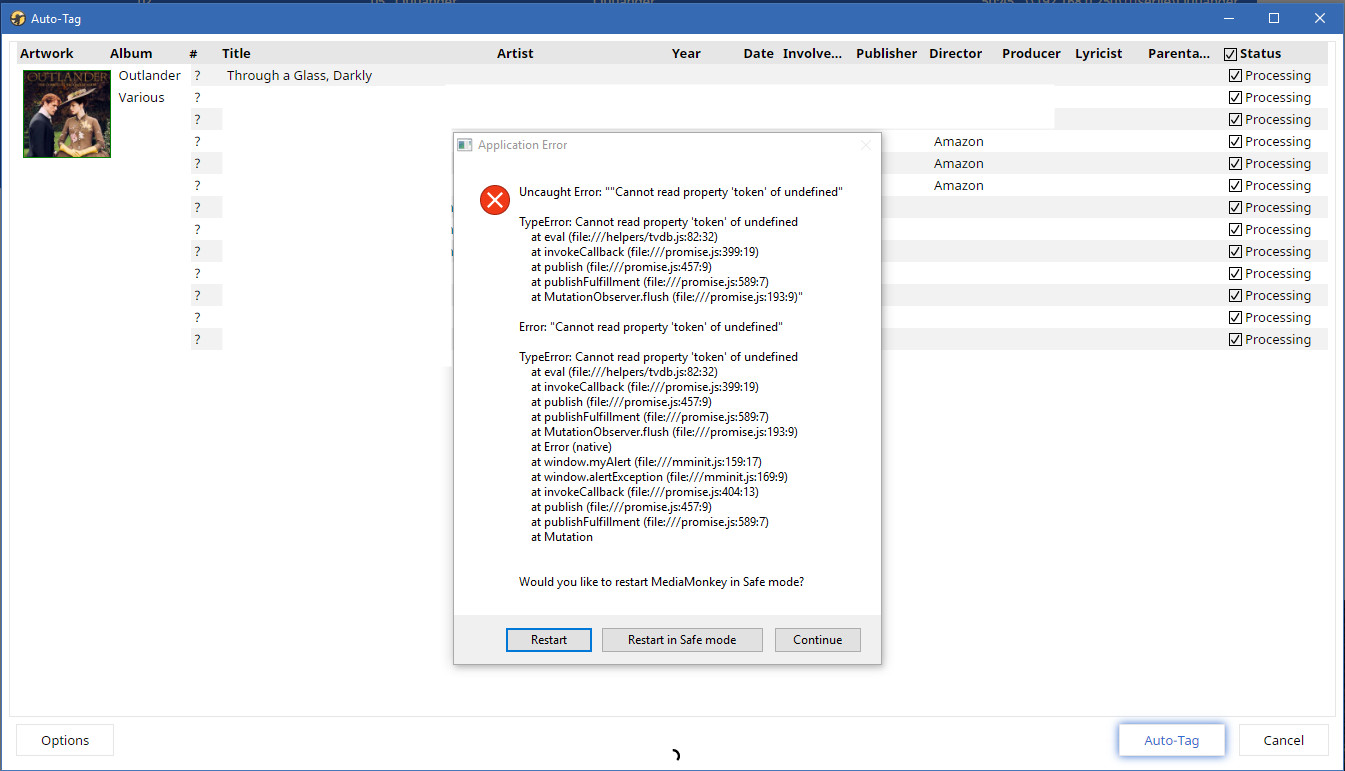Click the Publisher column header

[x=886, y=54]
